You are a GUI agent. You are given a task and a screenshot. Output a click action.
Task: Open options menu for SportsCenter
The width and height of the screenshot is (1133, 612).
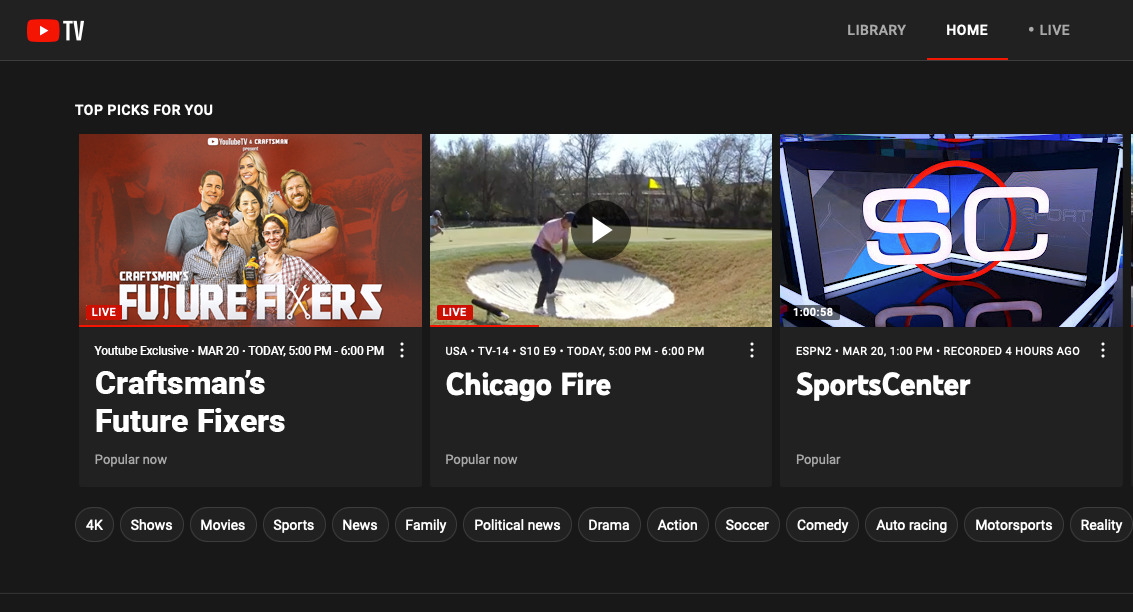[1103, 350]
